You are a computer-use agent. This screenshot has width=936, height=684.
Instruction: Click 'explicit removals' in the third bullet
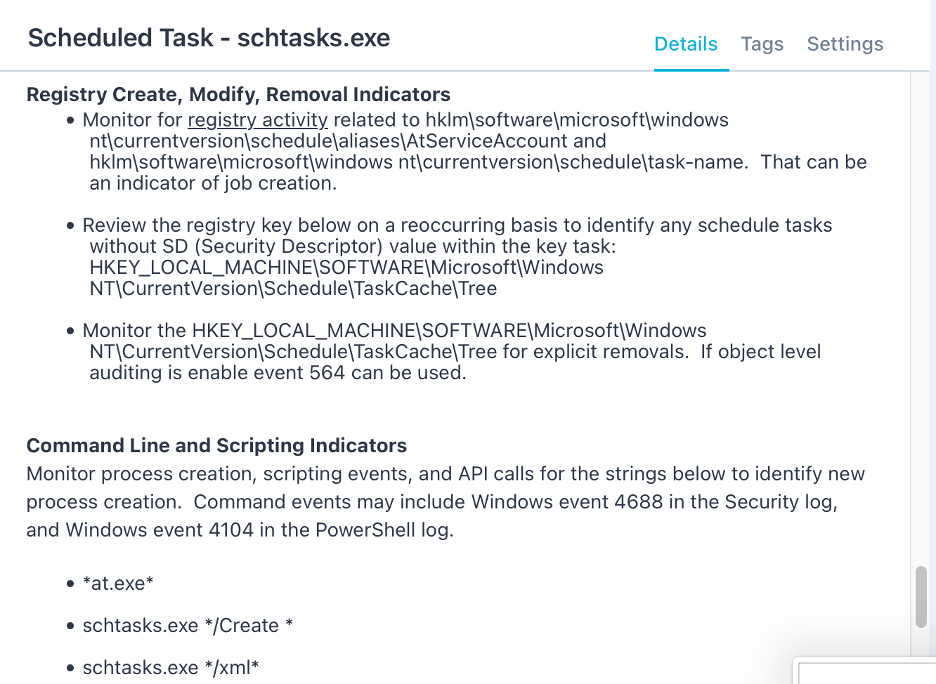pos(614,352)
